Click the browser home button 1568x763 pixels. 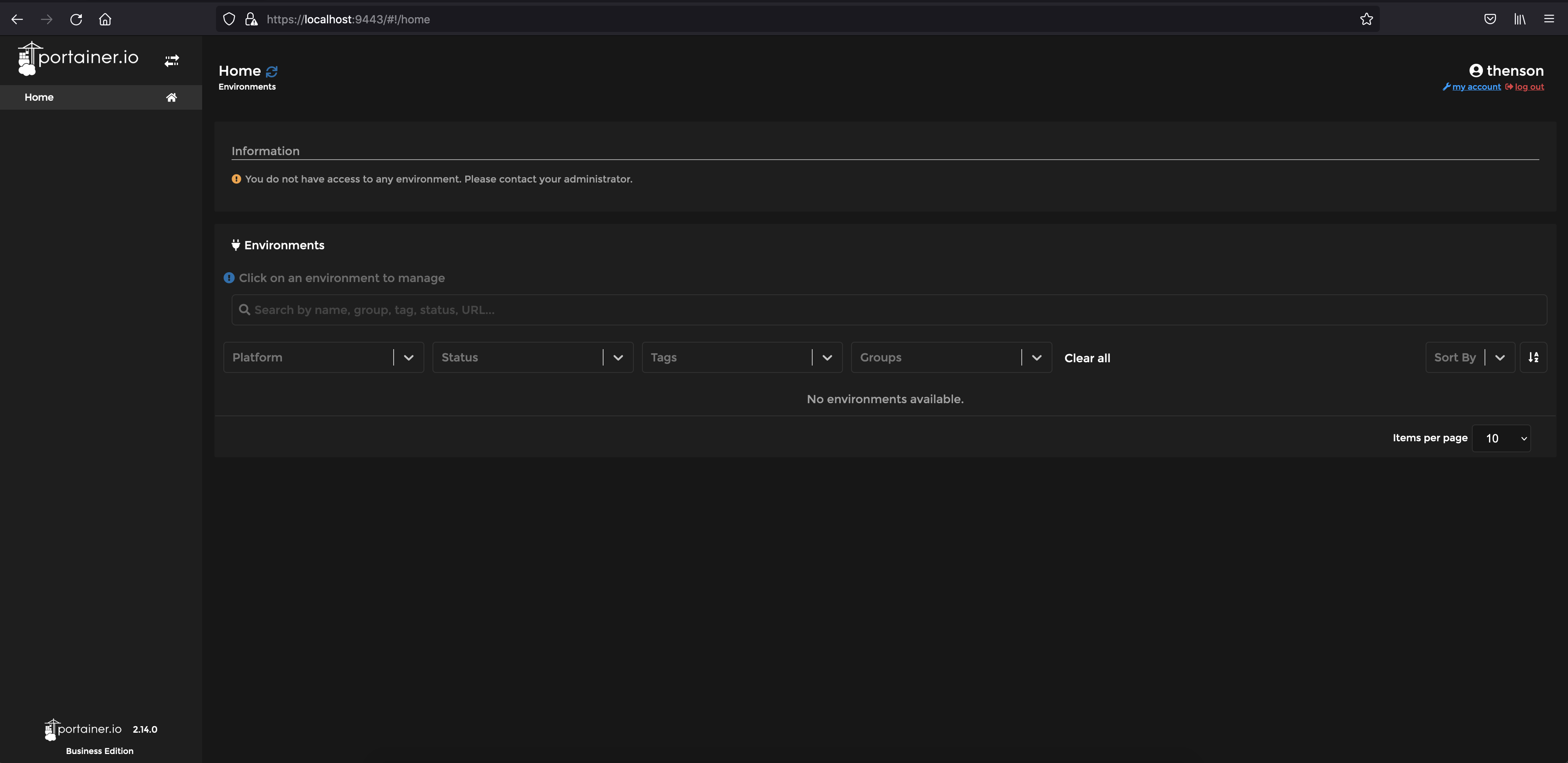click(x=105, y=20)
